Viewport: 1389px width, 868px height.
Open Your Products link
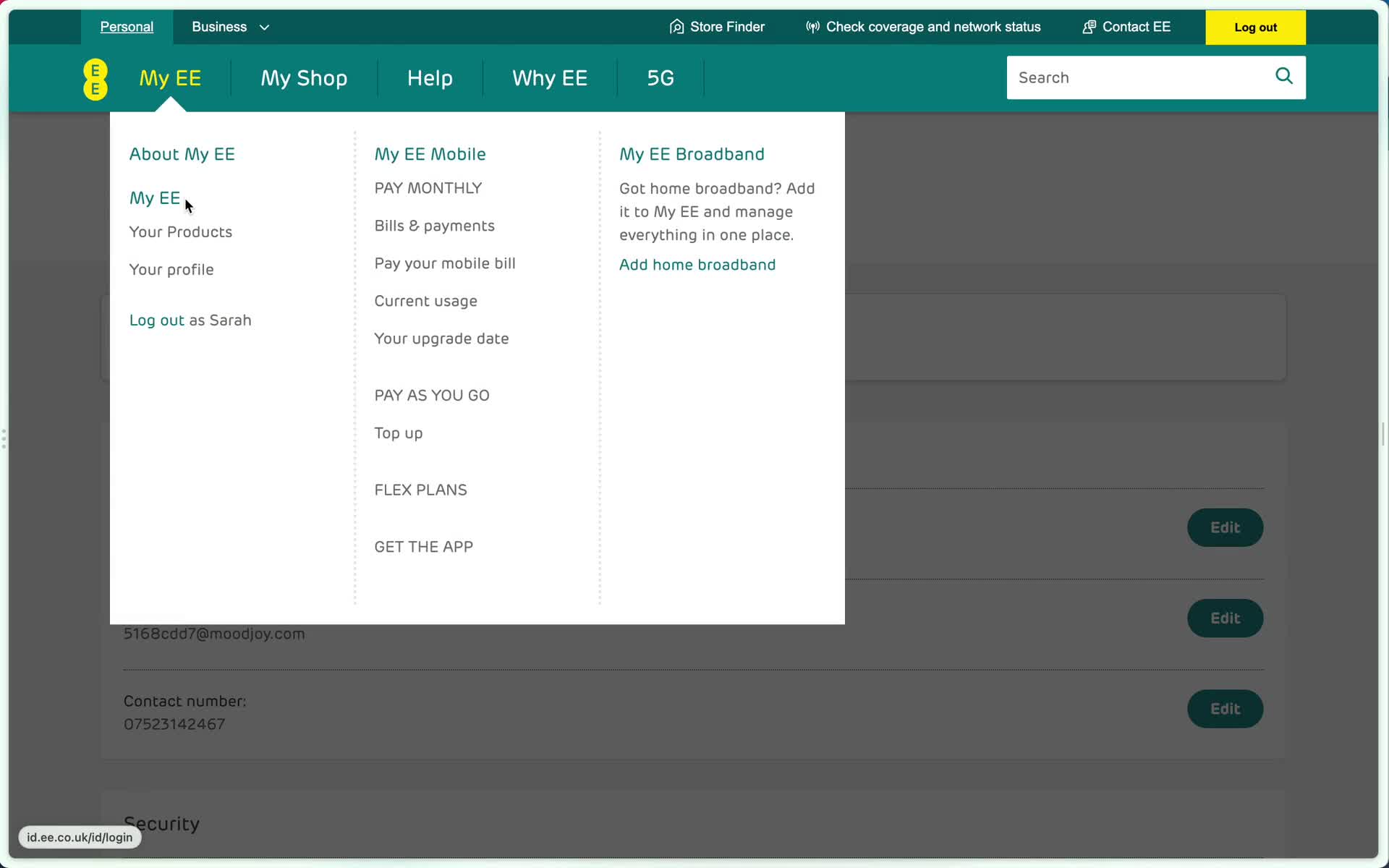(181, 232)
